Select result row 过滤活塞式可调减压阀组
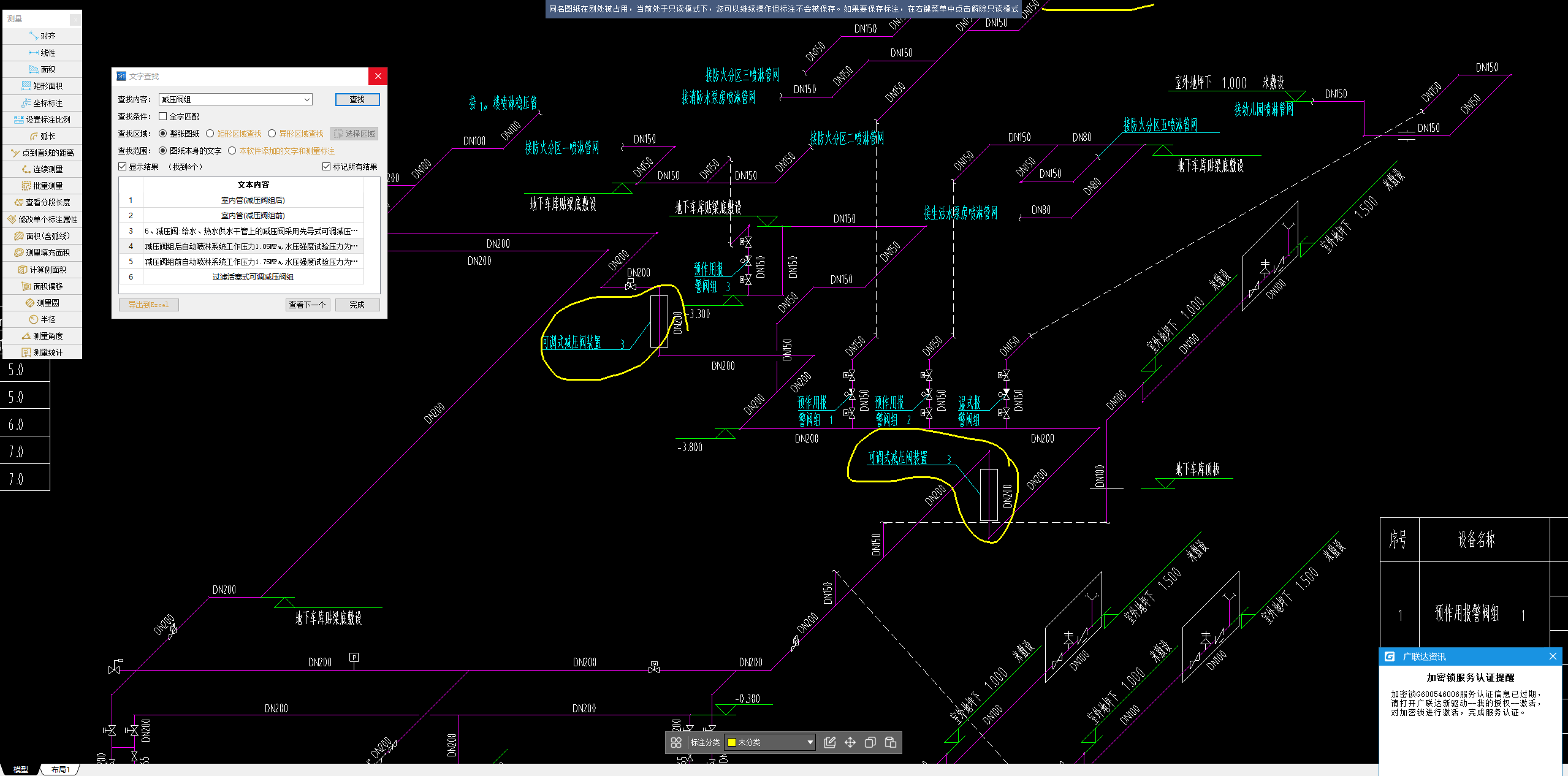The height and width of the screenshot is (776, 1568). click(x=253, y=277)
